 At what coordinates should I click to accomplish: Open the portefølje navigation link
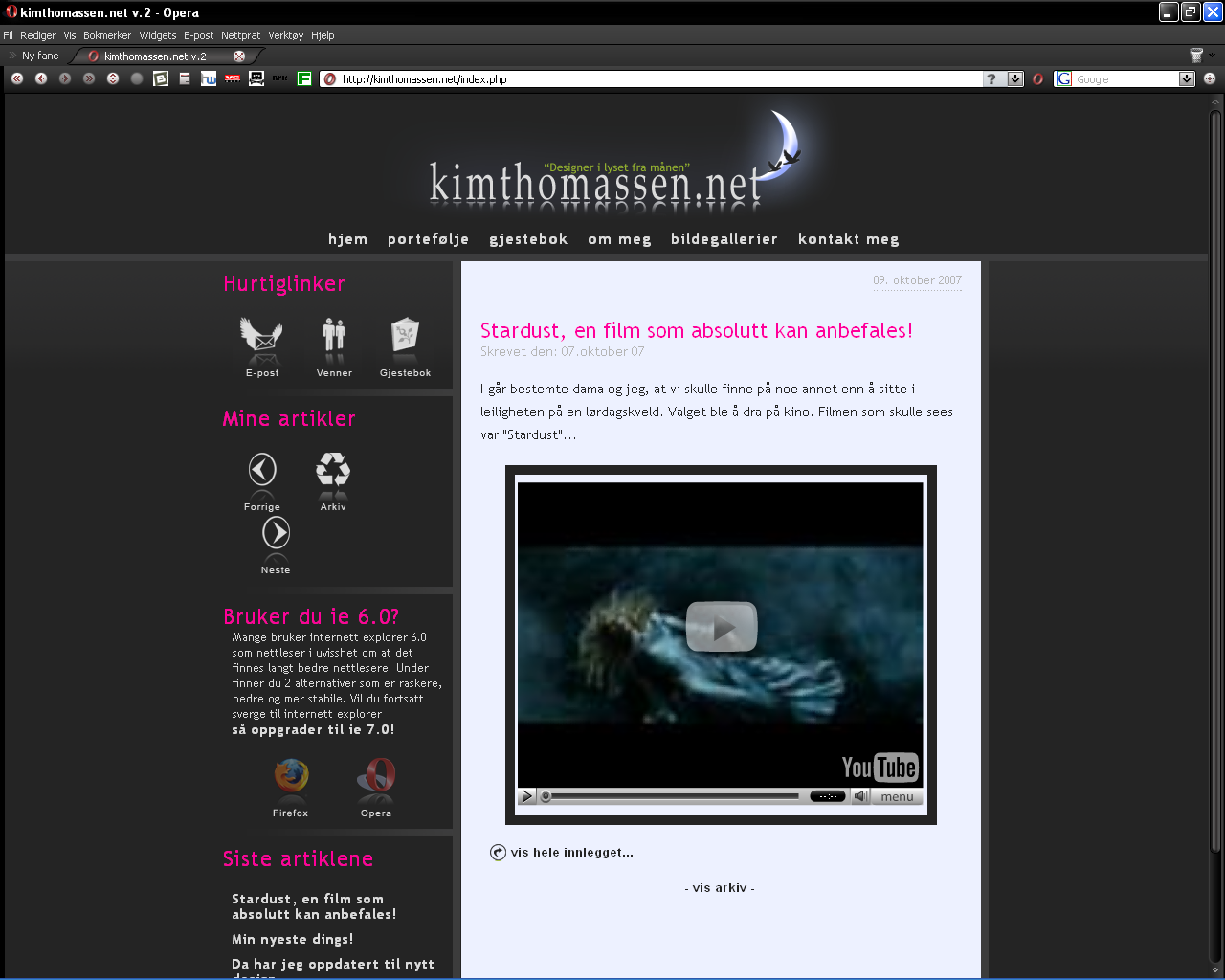[x=429, y=239]
